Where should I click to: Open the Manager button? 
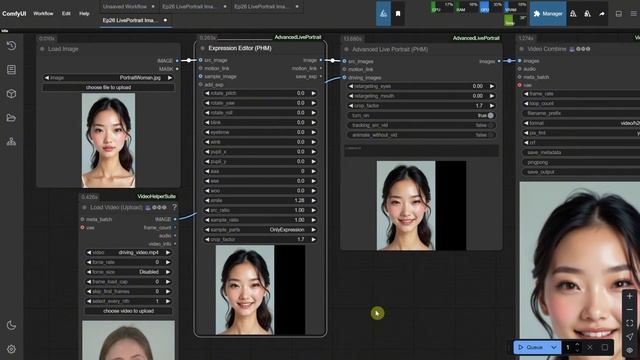click(x=548, y=13)
